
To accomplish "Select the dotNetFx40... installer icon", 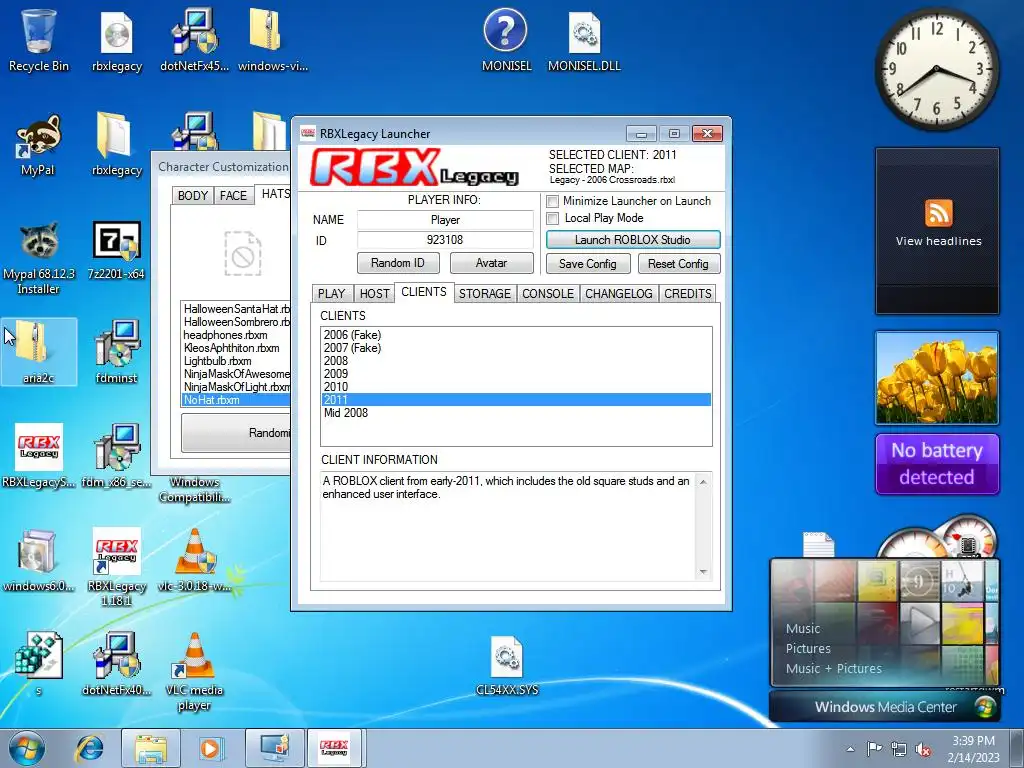I will pos(116,664).
